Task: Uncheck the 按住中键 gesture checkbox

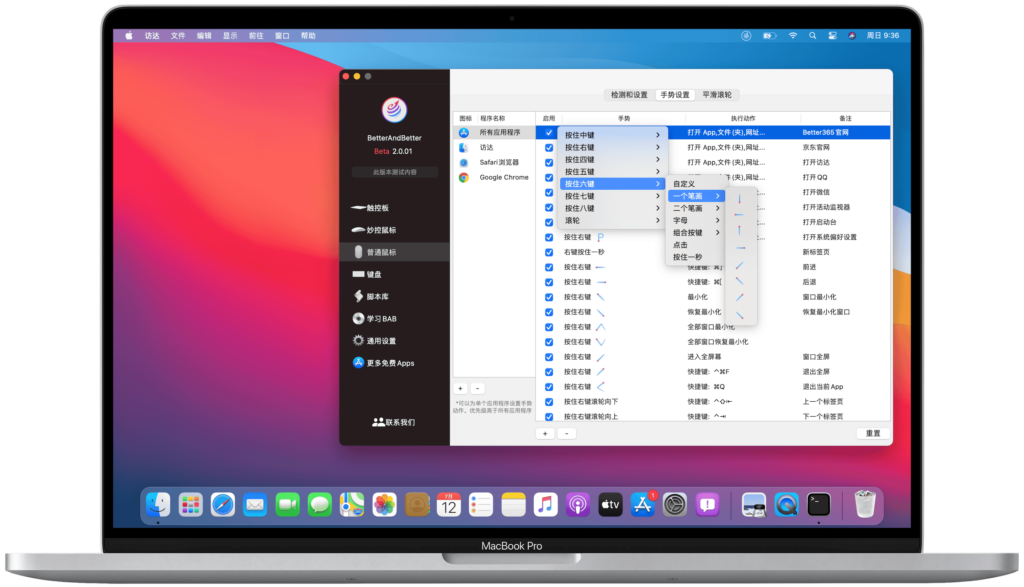Action: 549,134
